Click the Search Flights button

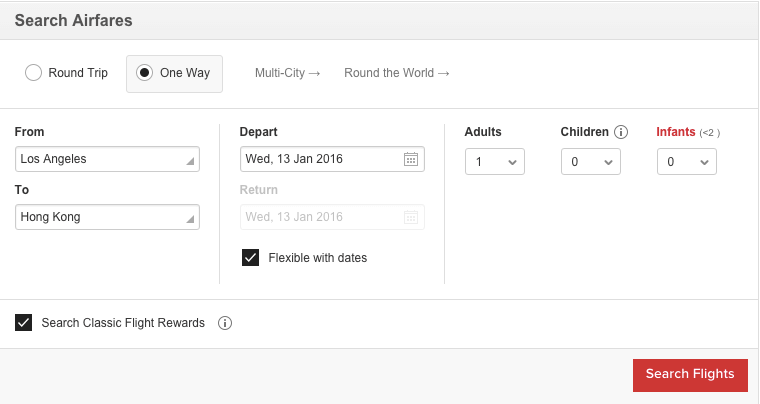coord(690,375)
